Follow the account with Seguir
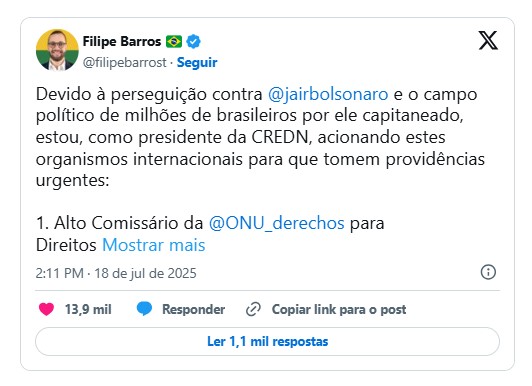Screen dimensions: 532x386 coord(197,62)
